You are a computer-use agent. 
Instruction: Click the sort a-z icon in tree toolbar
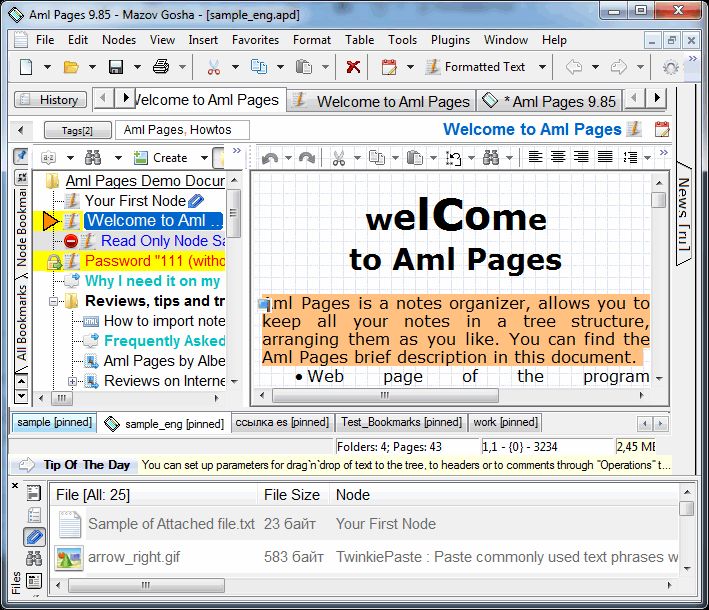click(48, 158)
